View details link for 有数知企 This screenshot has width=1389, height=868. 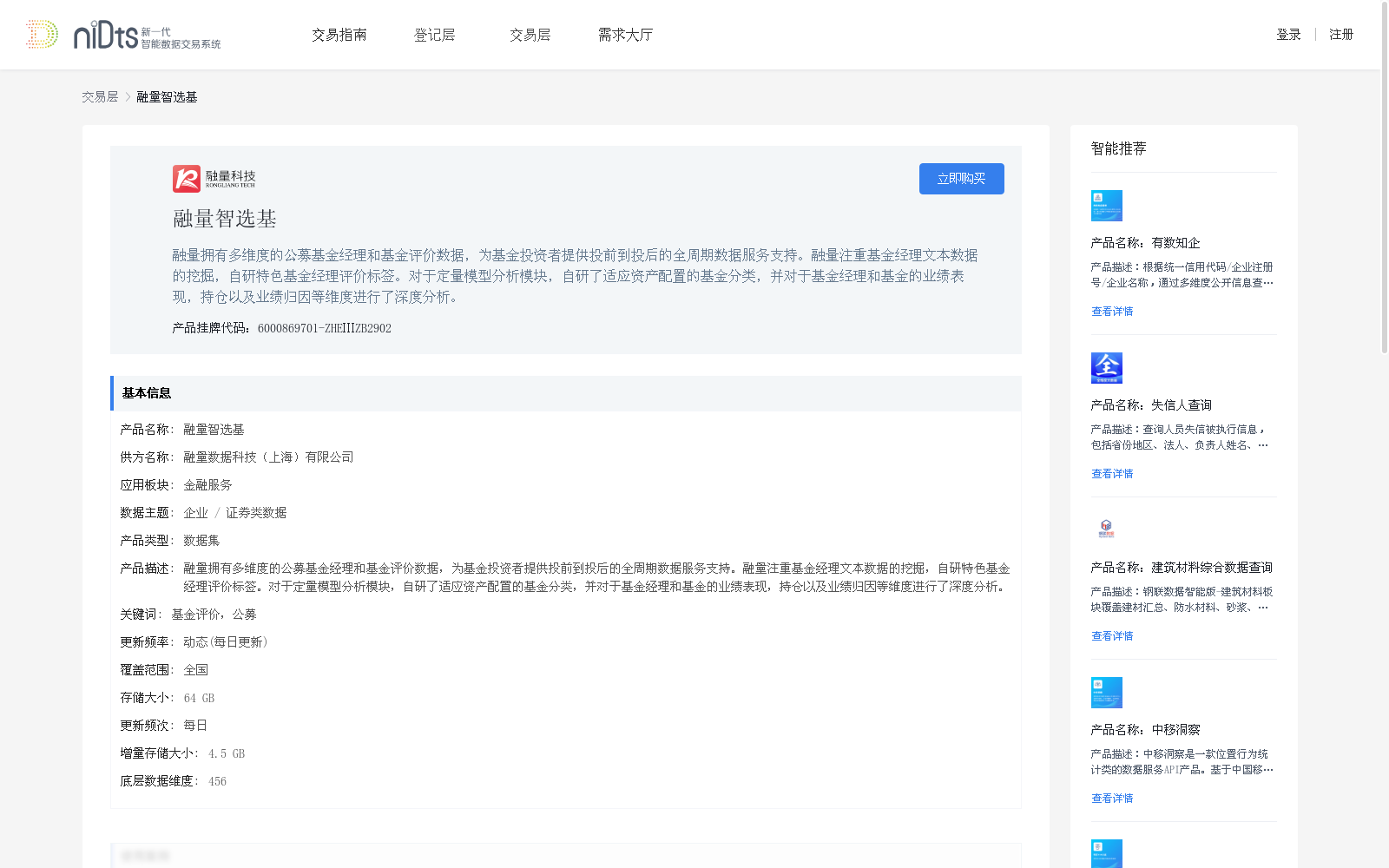(1112, 312)
